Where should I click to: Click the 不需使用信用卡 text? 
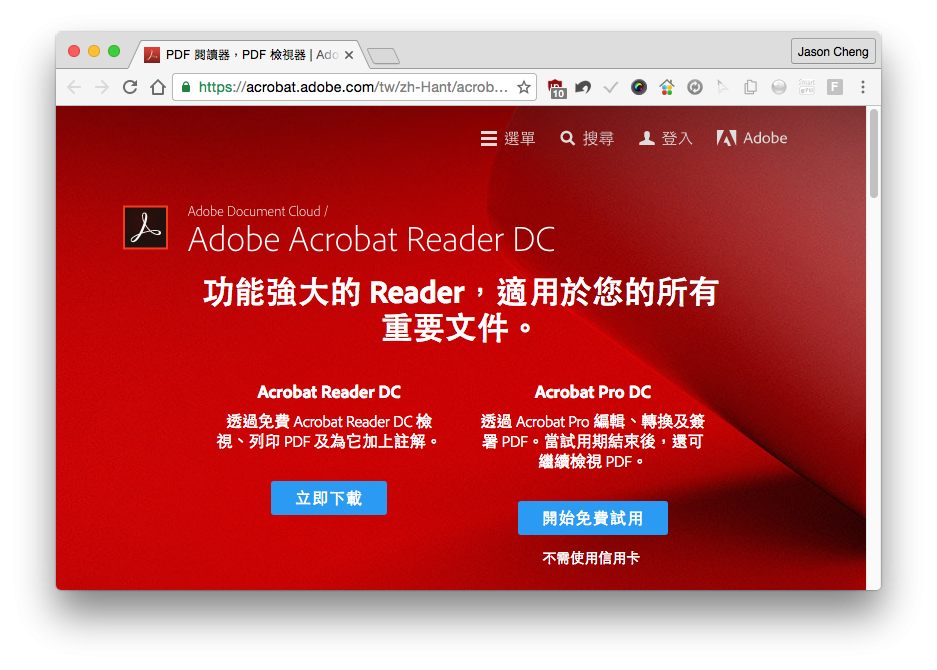[x=591, y=558]
